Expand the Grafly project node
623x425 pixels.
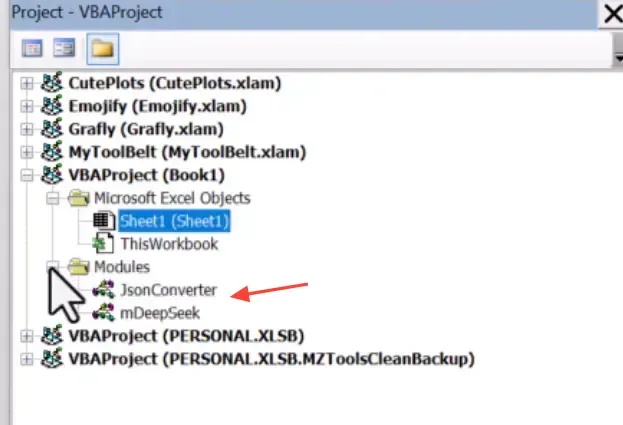pos(27,129)
